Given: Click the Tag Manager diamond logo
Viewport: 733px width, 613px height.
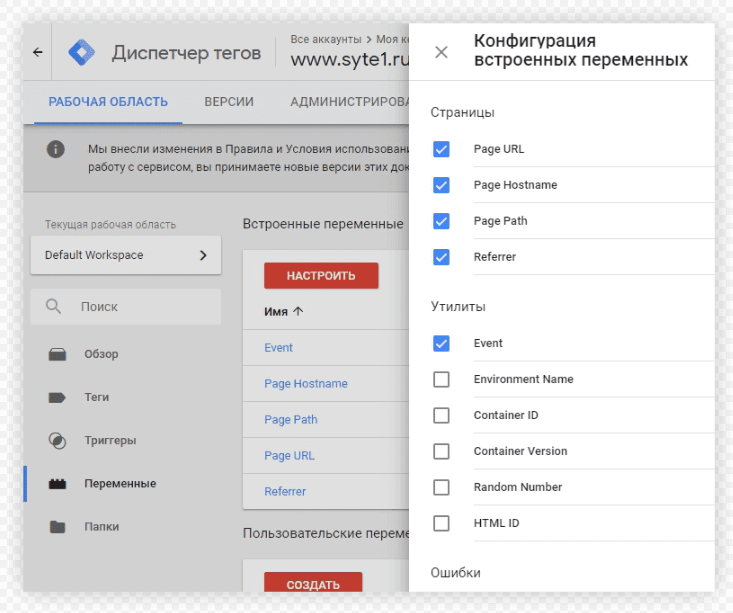Looking at the screenshot, I should [81, 52].
